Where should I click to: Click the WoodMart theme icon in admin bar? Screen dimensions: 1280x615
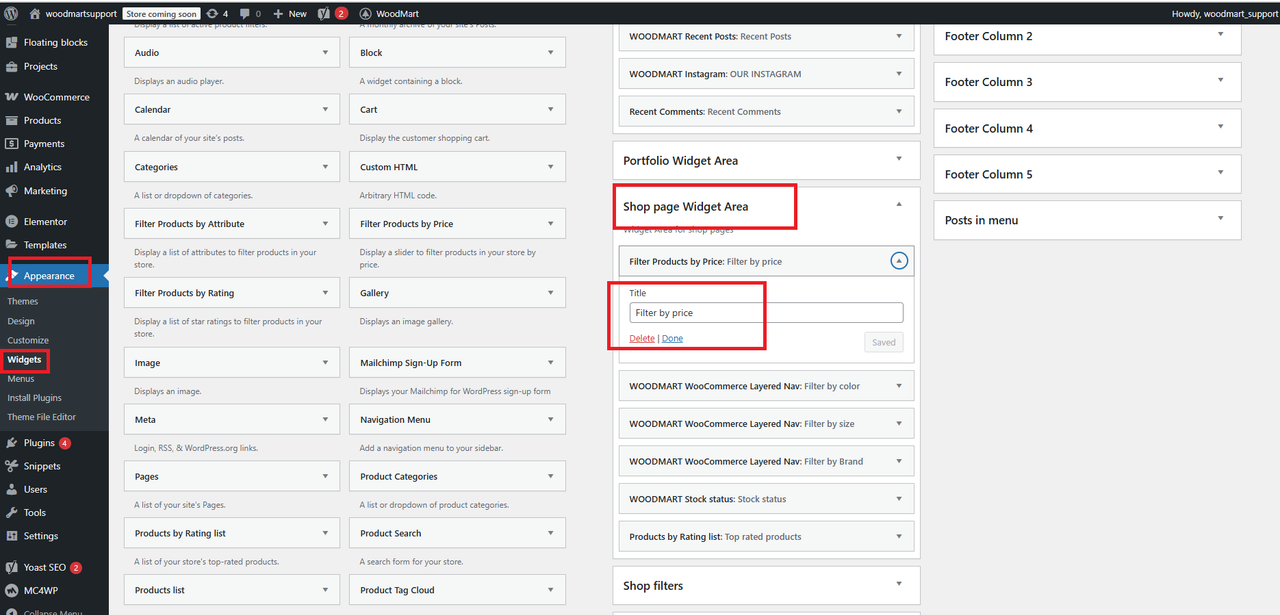tap(365, 14)
